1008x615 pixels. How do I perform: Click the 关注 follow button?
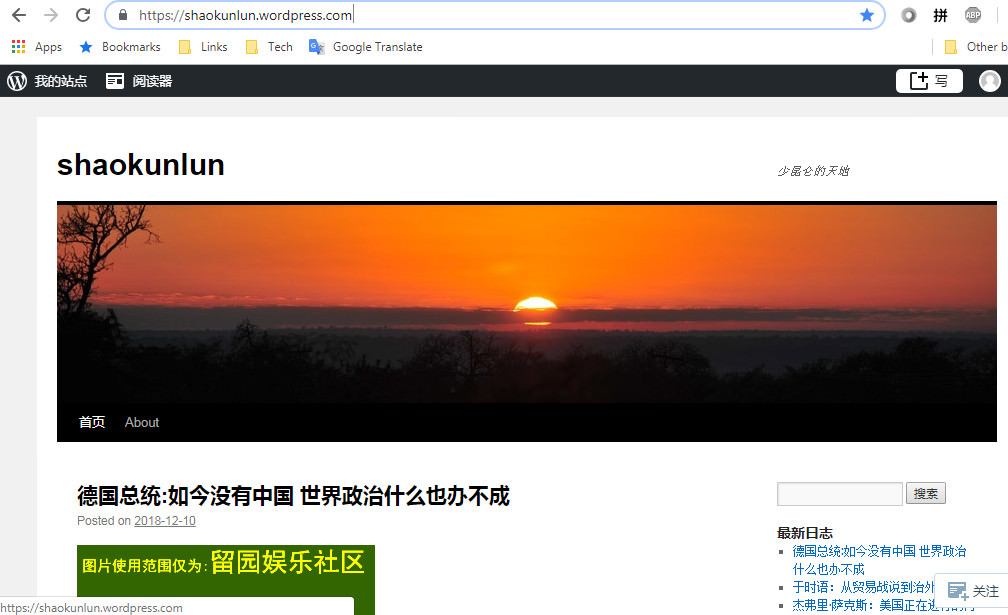tap(973, 591)
